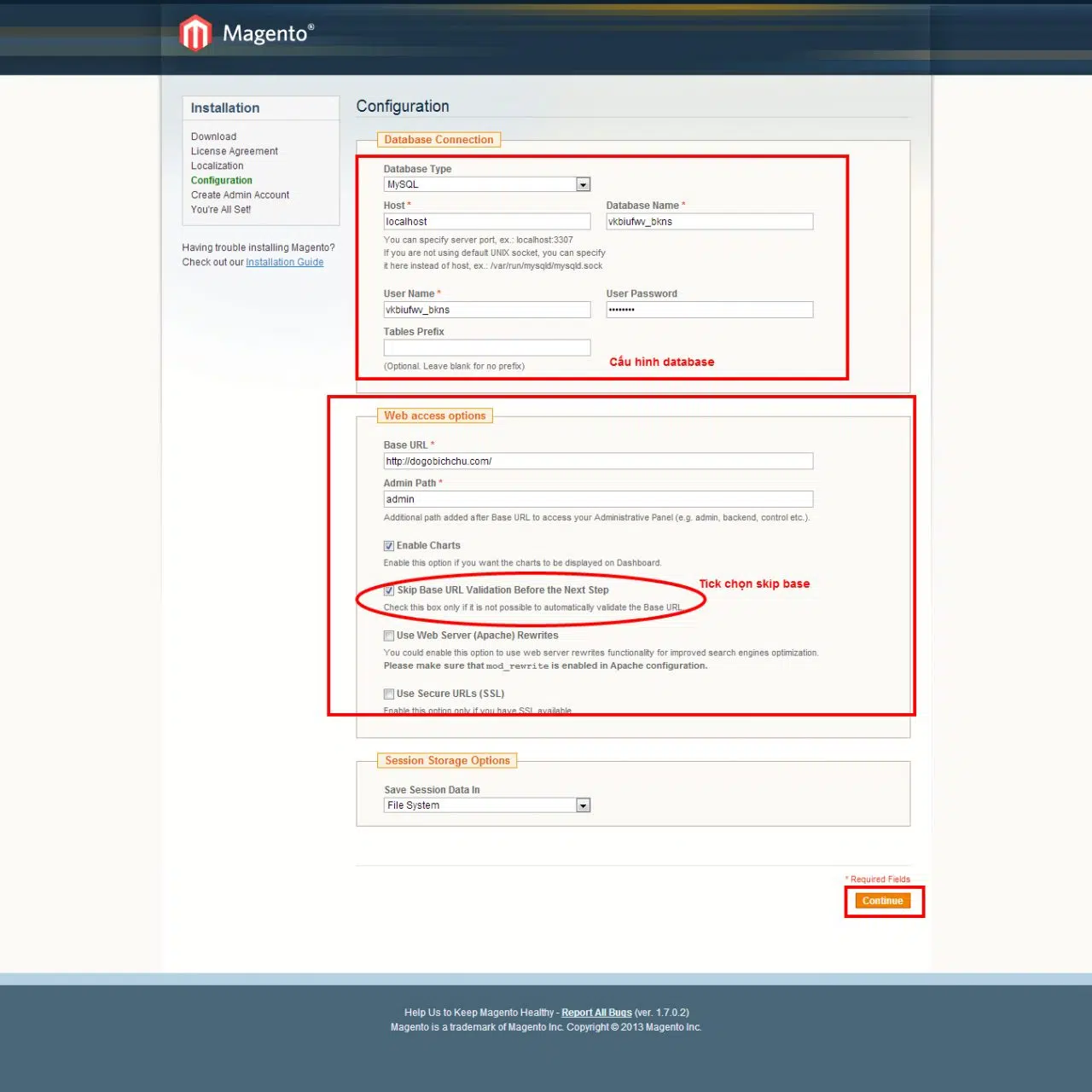Image resolution: width=1092 pixels, height=1092 pixels.
Task: Toggle the Enable Charts checkbox
Action: 389,546
